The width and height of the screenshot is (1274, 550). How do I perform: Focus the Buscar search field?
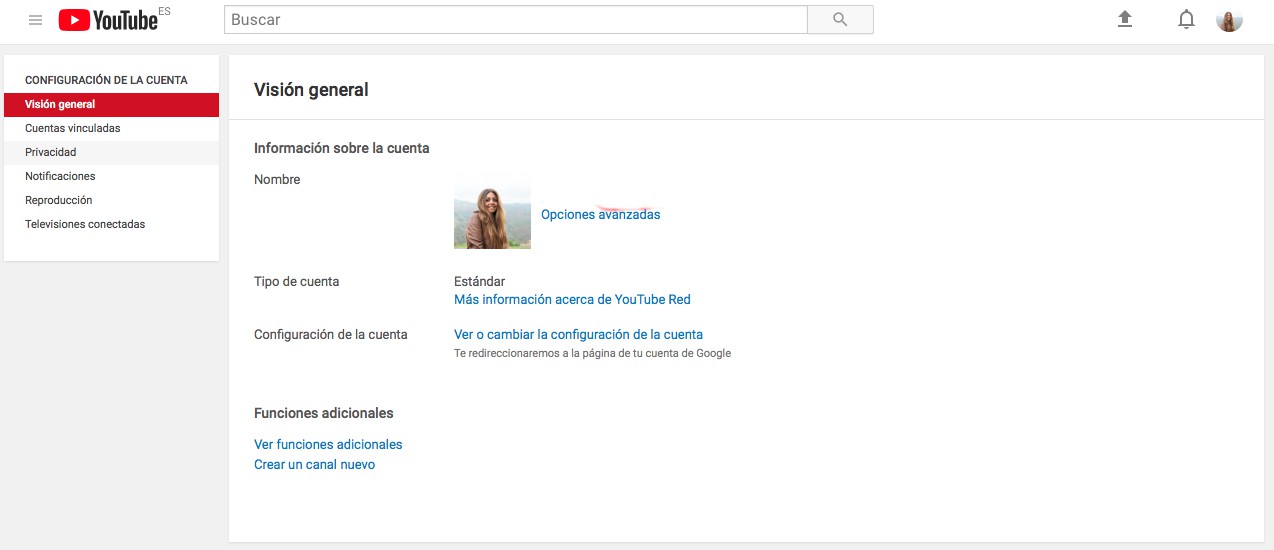click(516, 20)
